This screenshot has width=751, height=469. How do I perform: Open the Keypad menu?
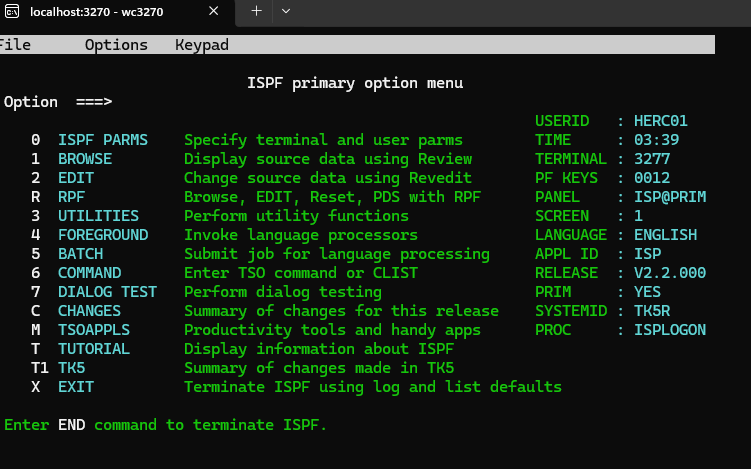point(202,45)
